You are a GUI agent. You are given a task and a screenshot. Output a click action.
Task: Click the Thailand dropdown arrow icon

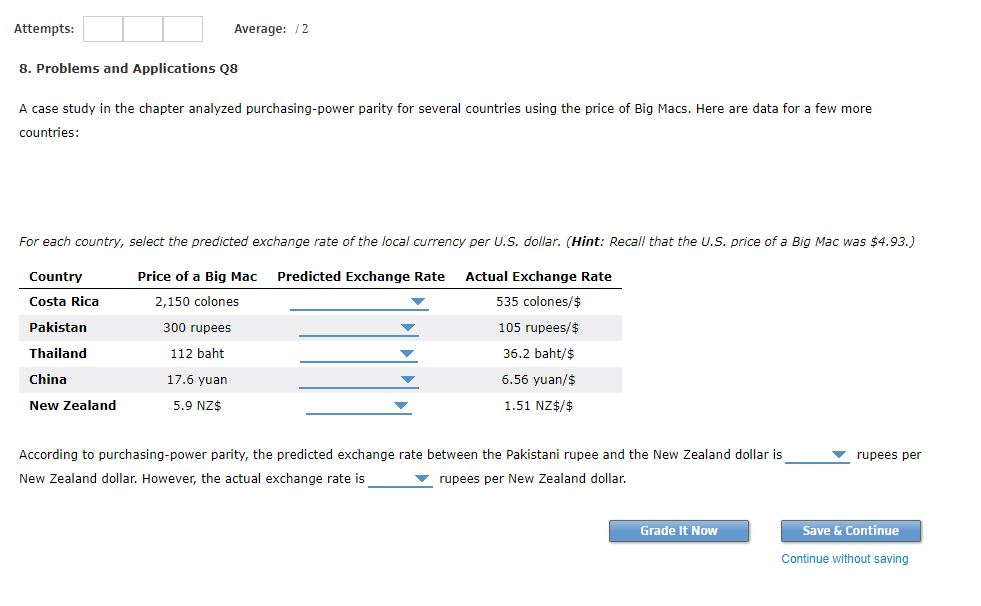pos(405,353)
